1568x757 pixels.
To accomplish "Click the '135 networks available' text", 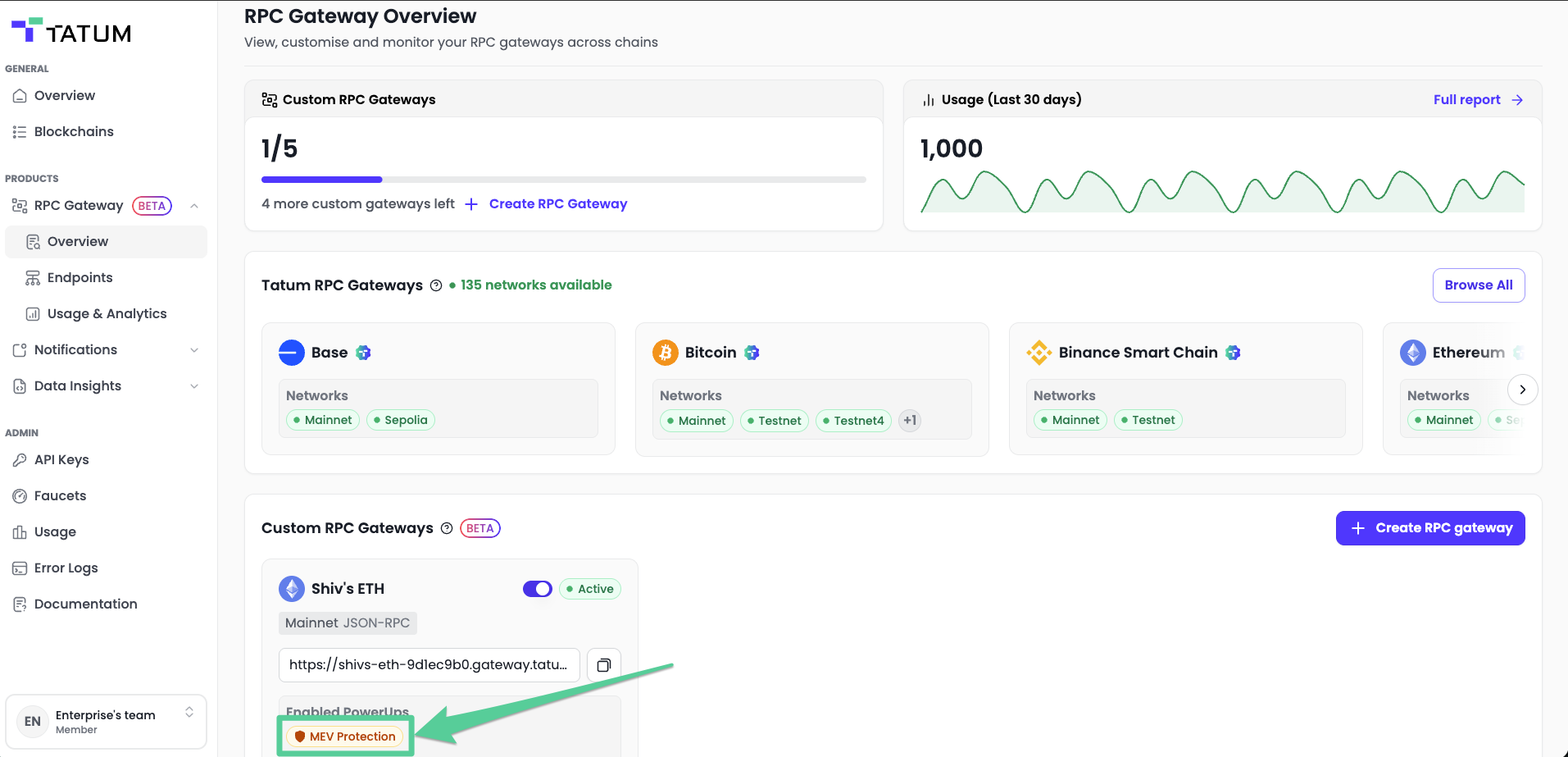I will pyautogui.click(x=536, y=285).
